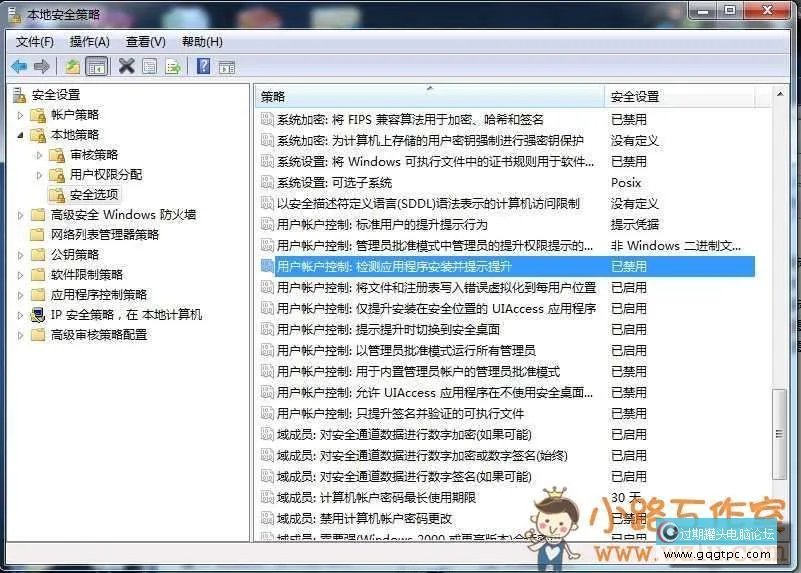The height and width of the screenshot is (573, 801).
Task: Open the 帮助(H) menu
Action: coord(202,42)
